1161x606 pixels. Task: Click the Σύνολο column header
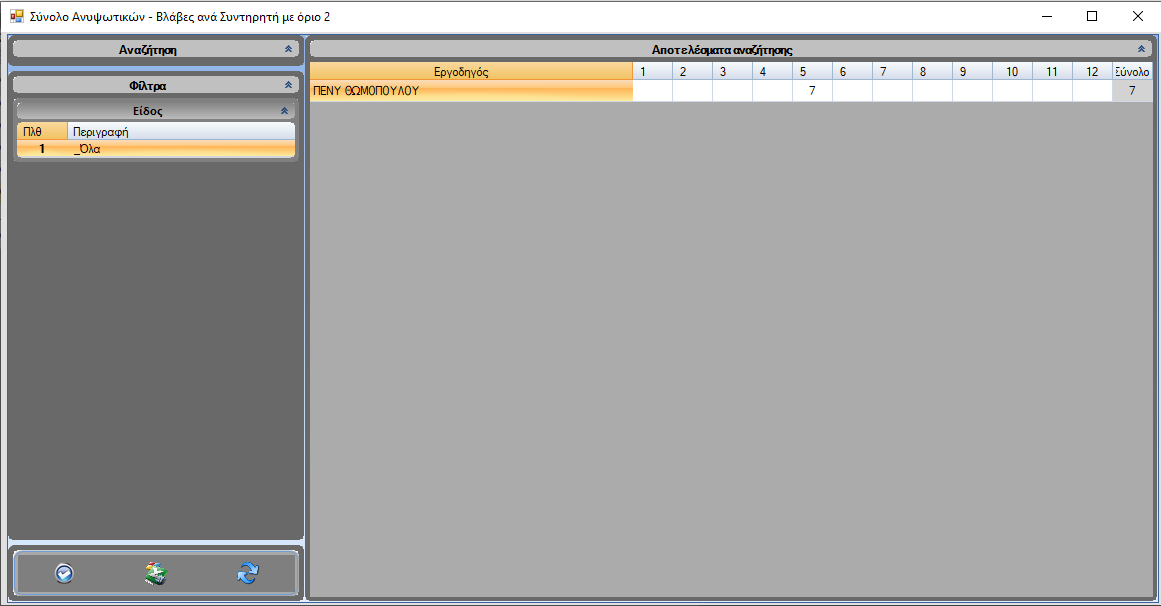[x=1132, y=72]
